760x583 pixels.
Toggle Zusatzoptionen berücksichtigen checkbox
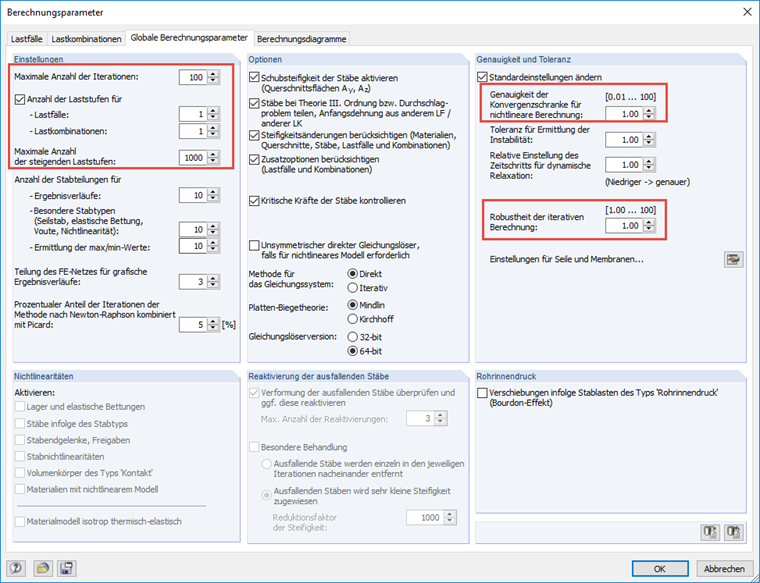coord(254,159)
